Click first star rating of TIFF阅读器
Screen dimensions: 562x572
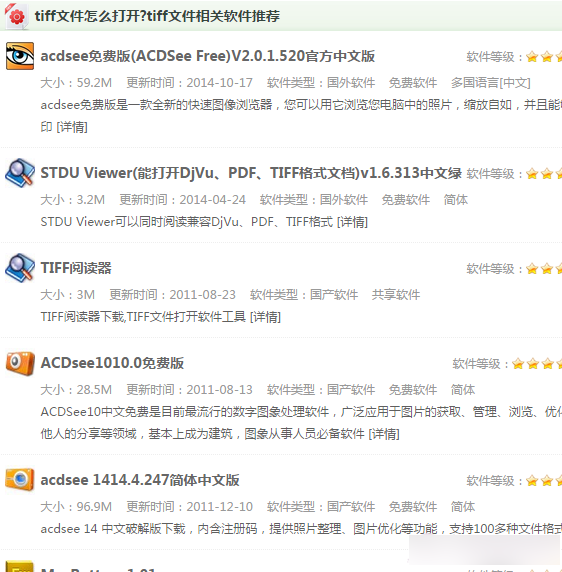point(532,269)
